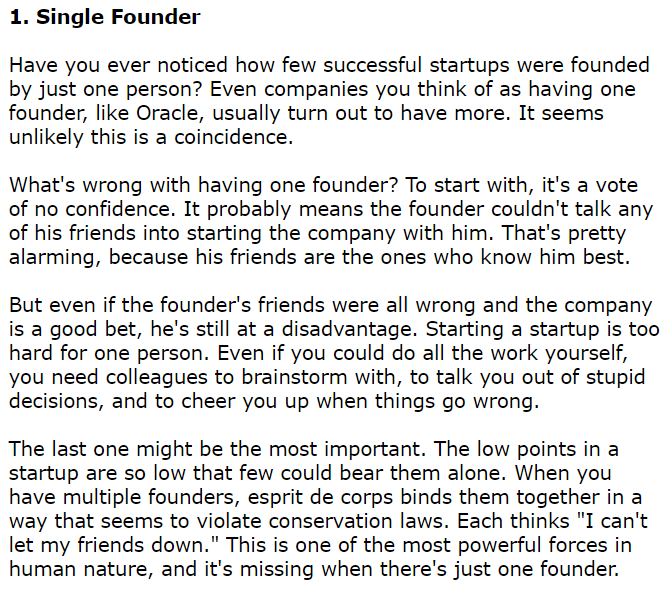Click the word "colleagues"
Viewport: 672px width, 589px height.
(160, 378)
